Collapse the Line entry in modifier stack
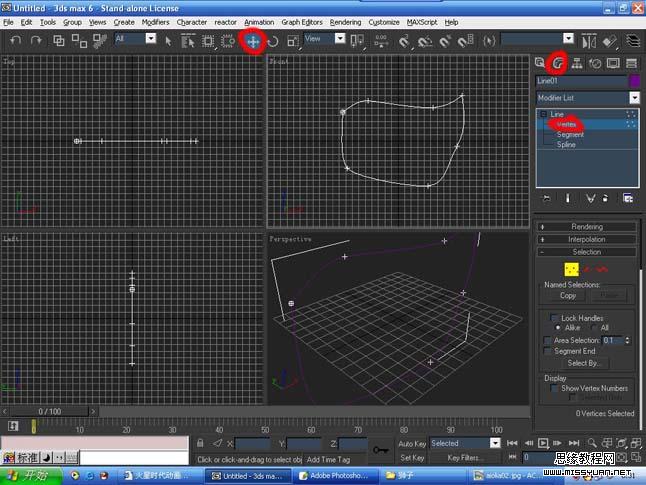This screenshot has height=485, width=646. coord(544,114)
